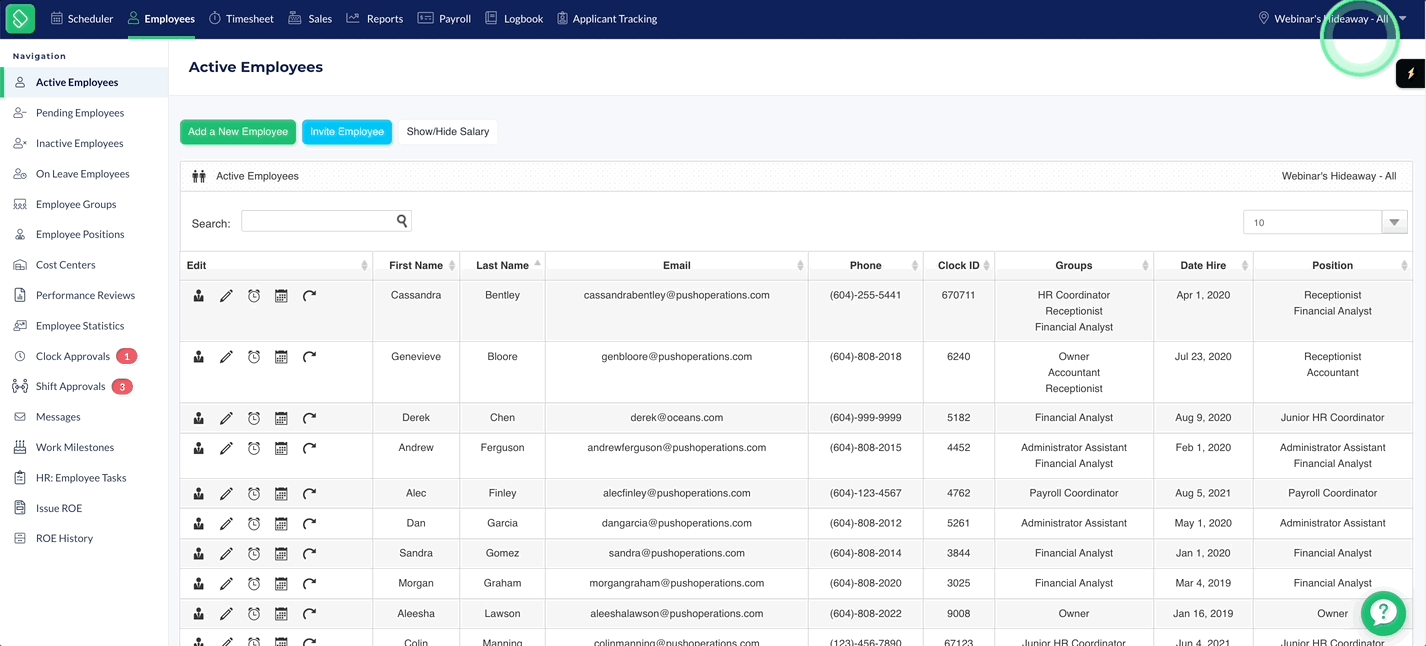Click the profile icon in Genevieve Bloore's row

coord(199,357)
